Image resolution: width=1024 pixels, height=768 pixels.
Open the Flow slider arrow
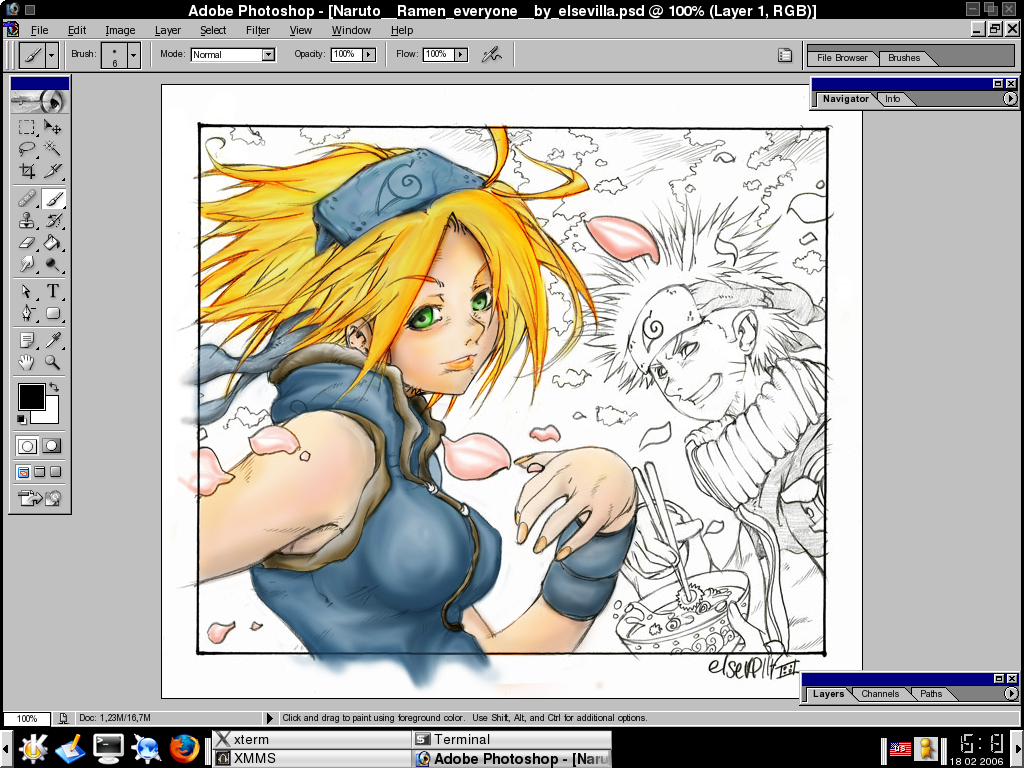[461, 55]
